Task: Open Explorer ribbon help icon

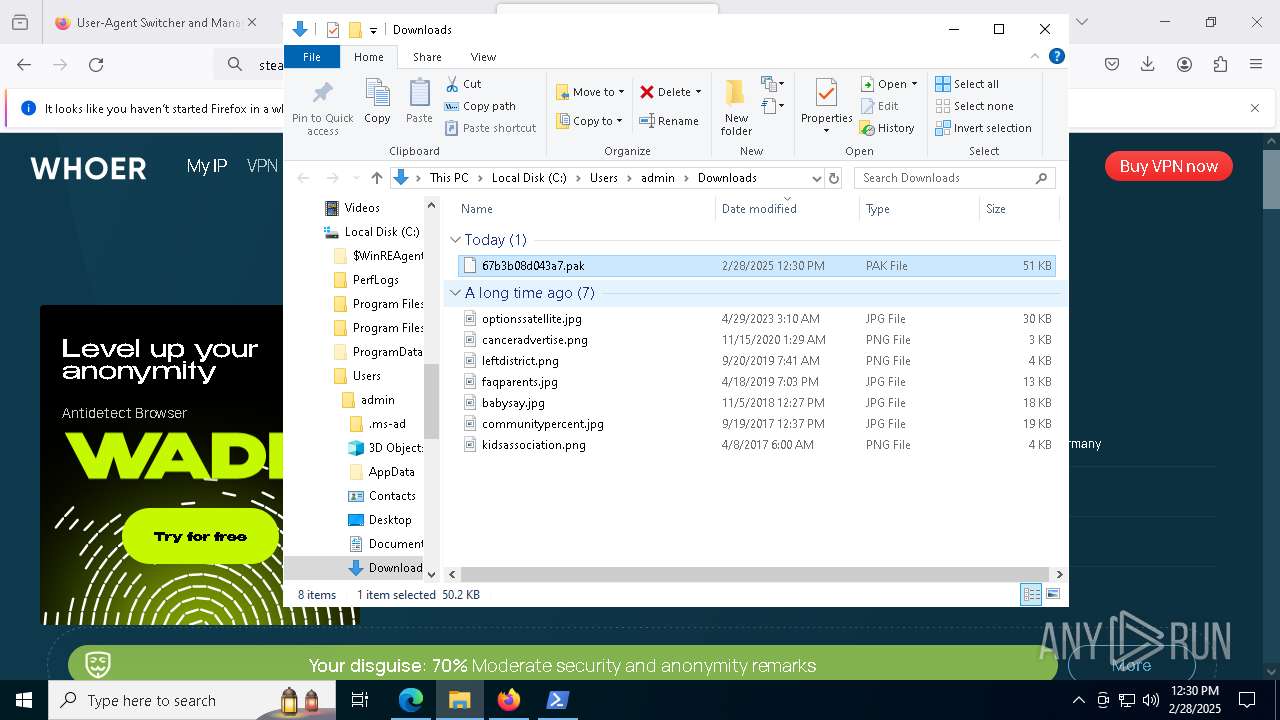Action: [x=1056, y=57]
